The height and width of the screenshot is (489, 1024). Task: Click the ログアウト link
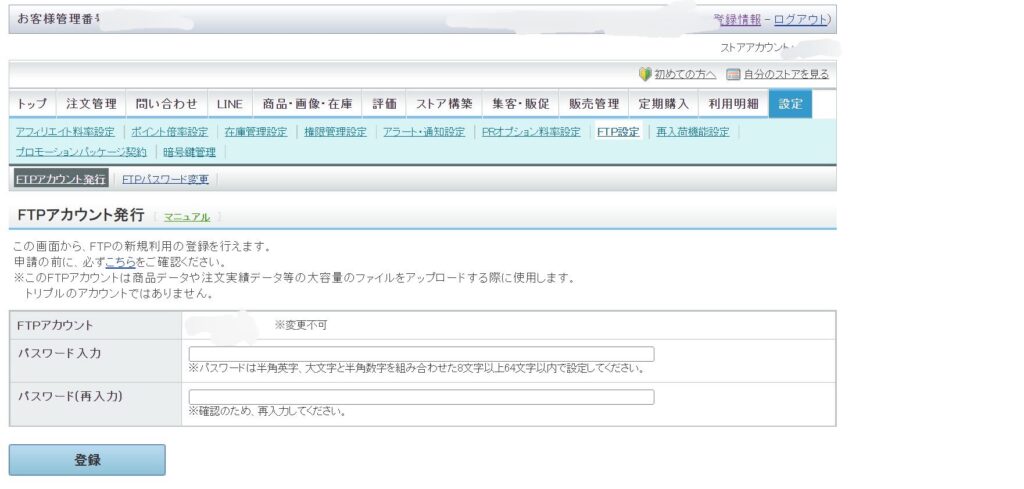pyautogui.click(x=800, y=19)
